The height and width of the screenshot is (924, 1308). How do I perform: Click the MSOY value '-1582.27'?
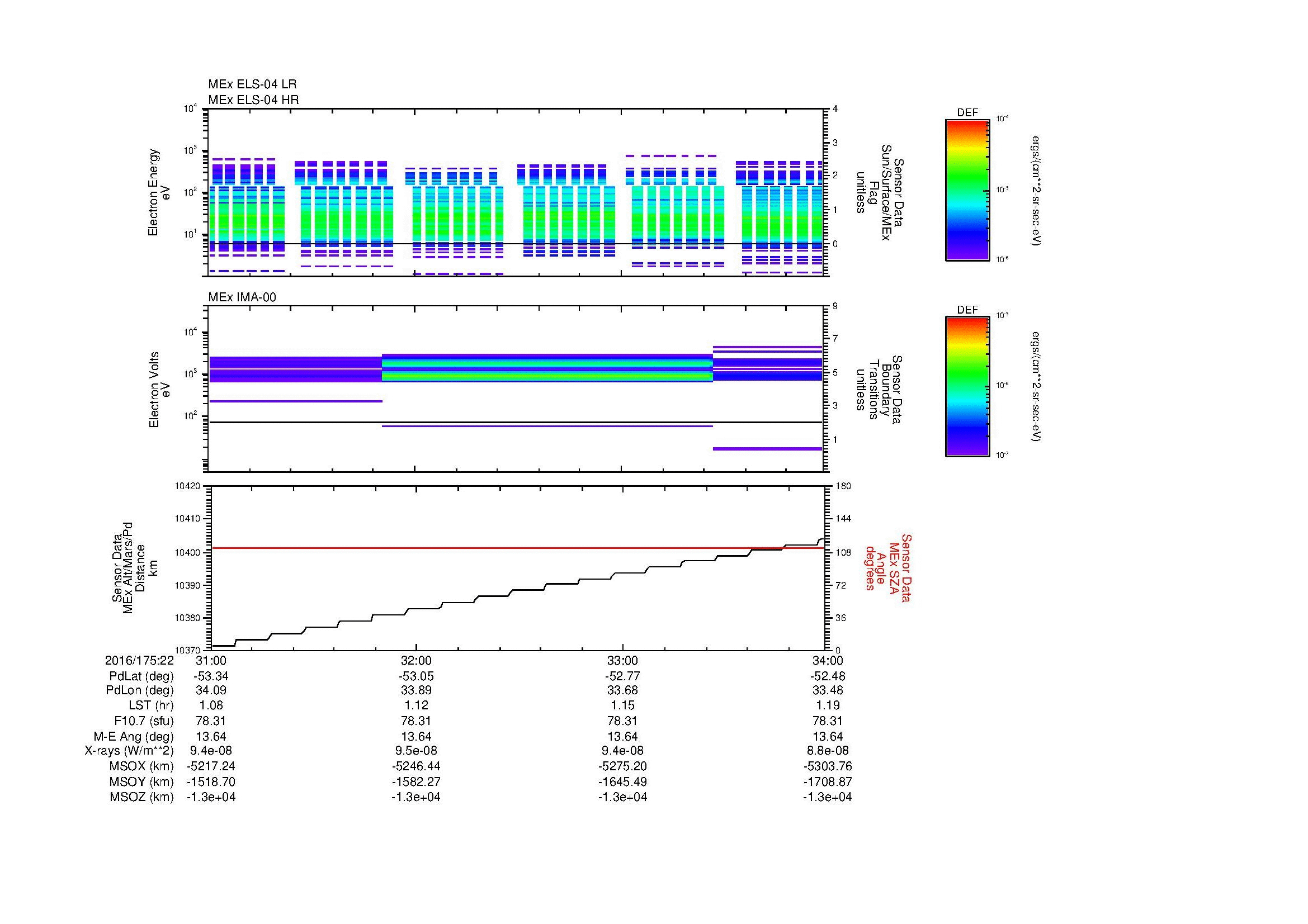coord(417,781)
